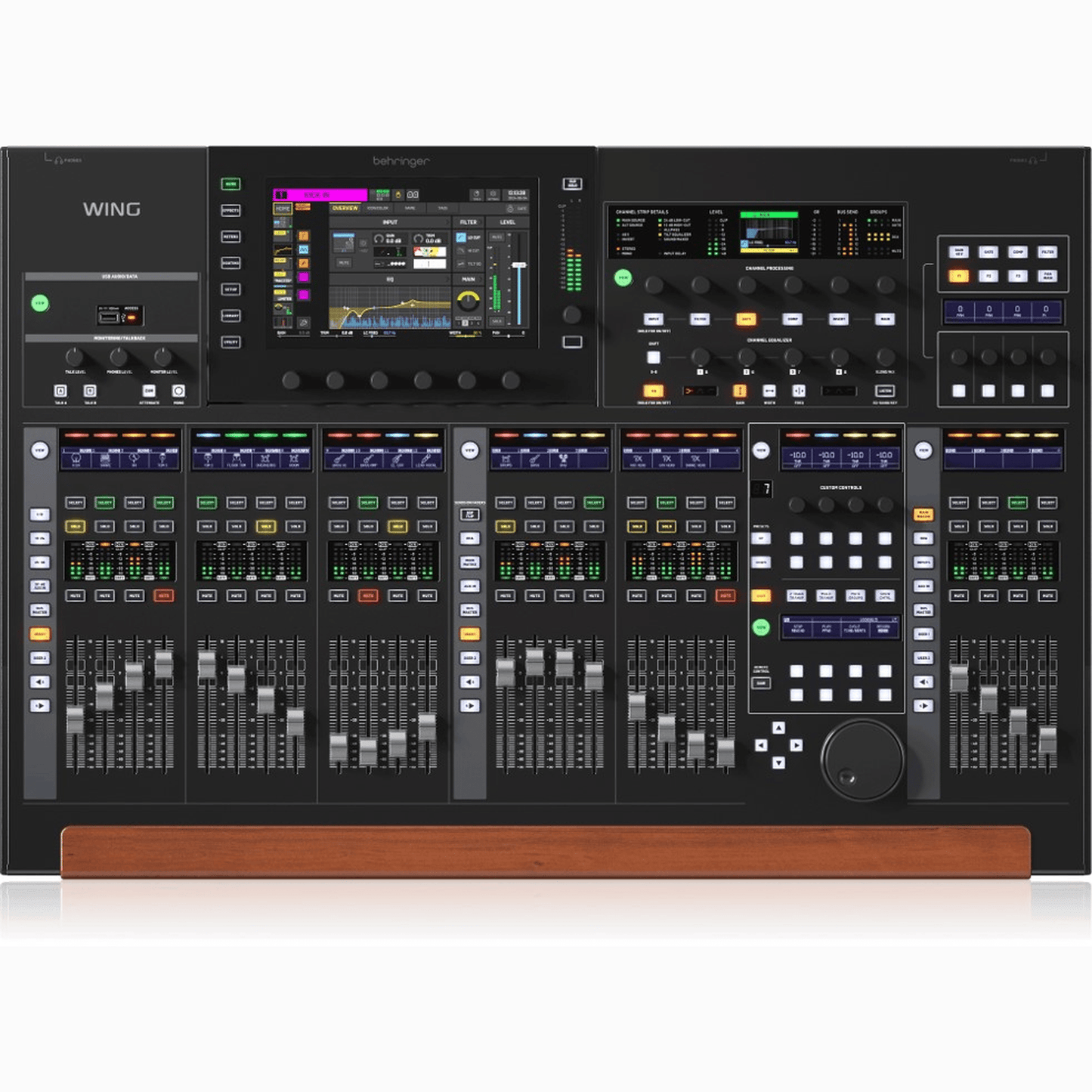
Task: Go to next layer in leftmost button column
Action: point(39,706)
